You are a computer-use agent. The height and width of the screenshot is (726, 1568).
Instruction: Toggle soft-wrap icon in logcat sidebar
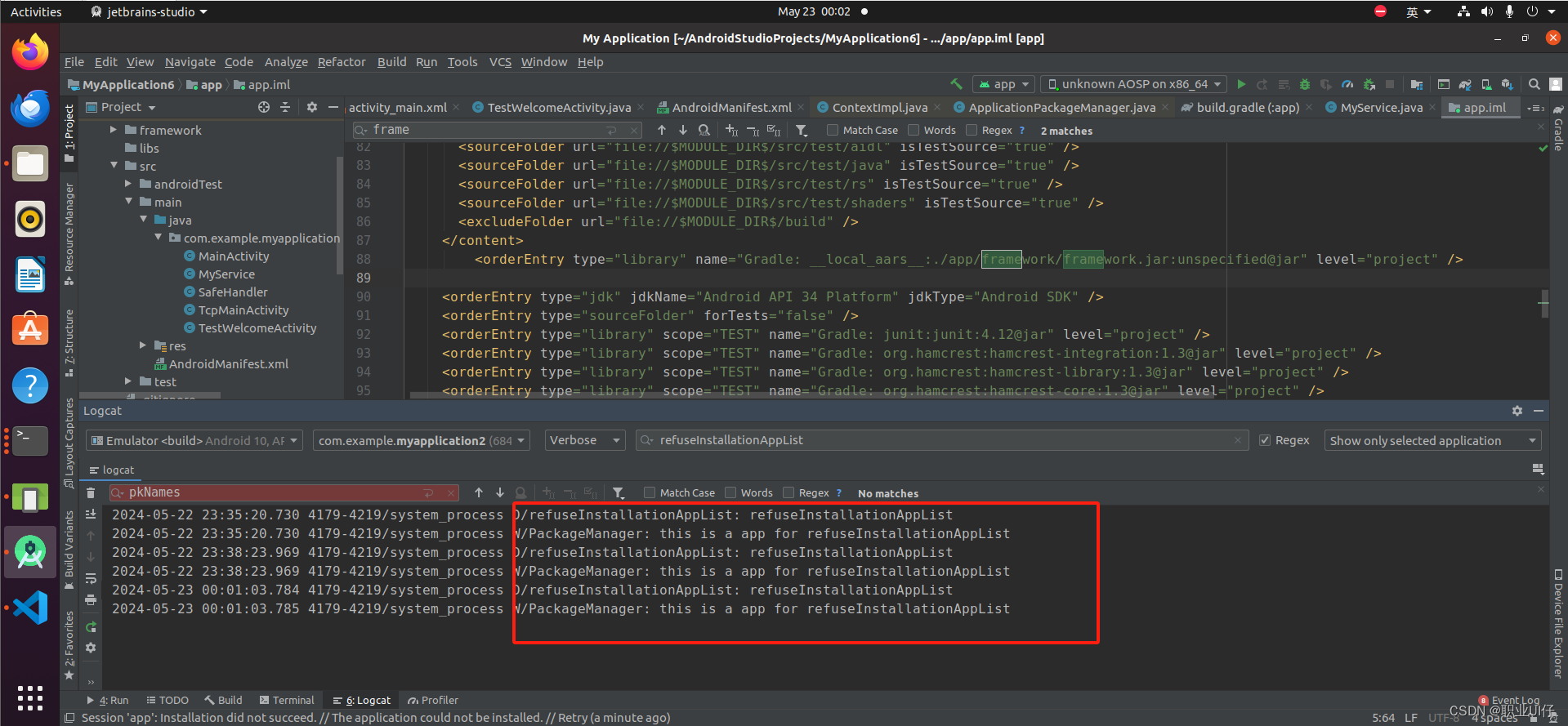point(91,578)
